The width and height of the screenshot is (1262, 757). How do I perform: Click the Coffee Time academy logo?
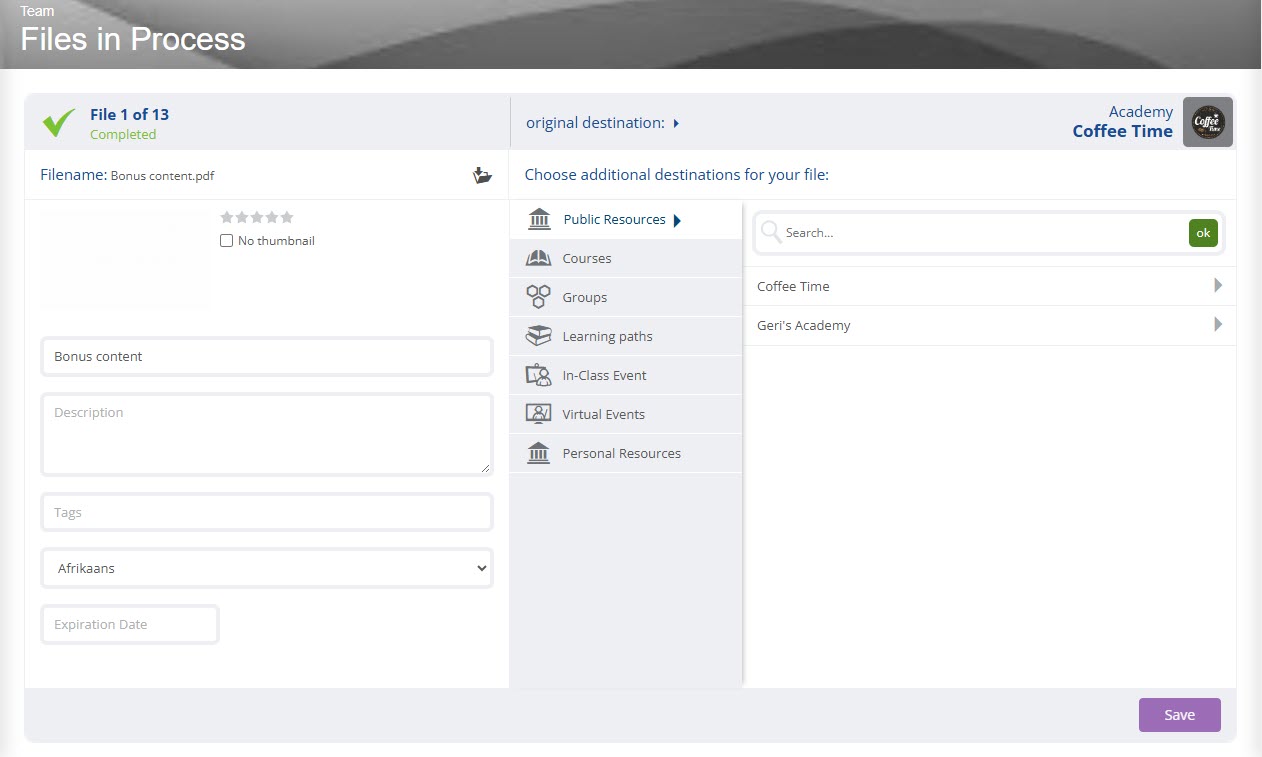tap(1208, 122)
